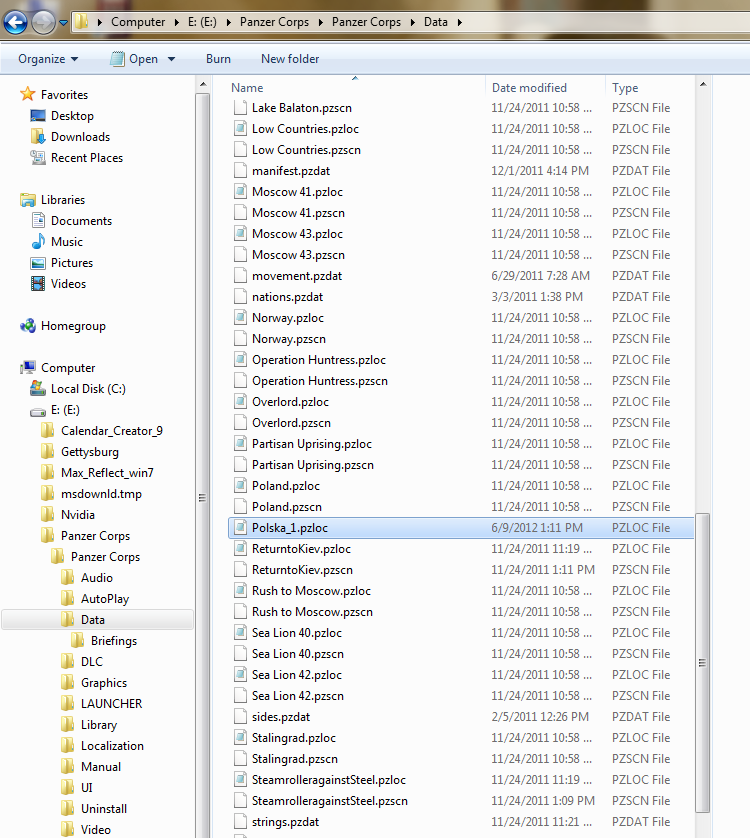This screenshot has height=838, width=750.
Task: Select the Polska_1.pzloc file icon
Action: click(240, 527)
